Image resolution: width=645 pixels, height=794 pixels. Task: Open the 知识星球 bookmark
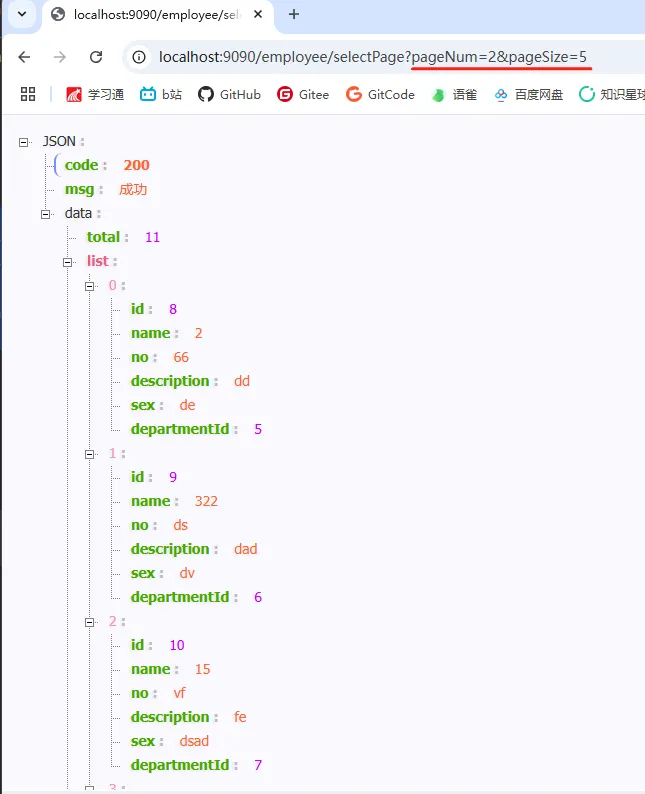pyautogui.click(x=612, y=94)
